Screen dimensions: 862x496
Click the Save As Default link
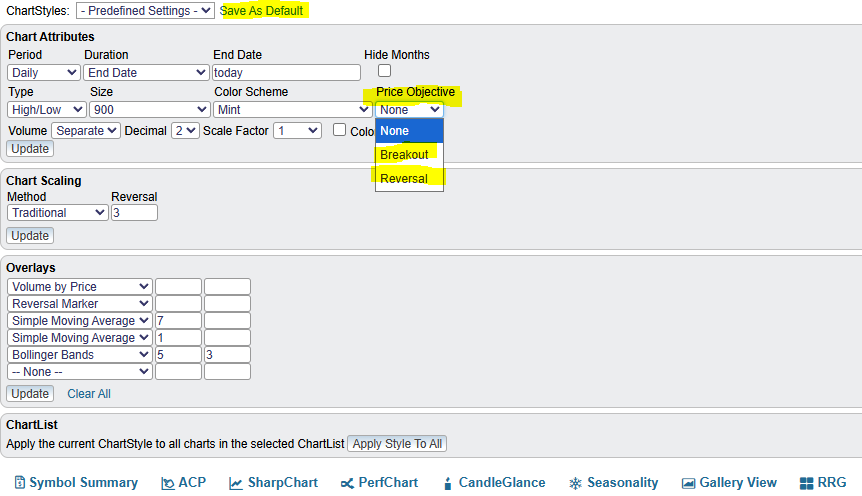coord(262,10)
